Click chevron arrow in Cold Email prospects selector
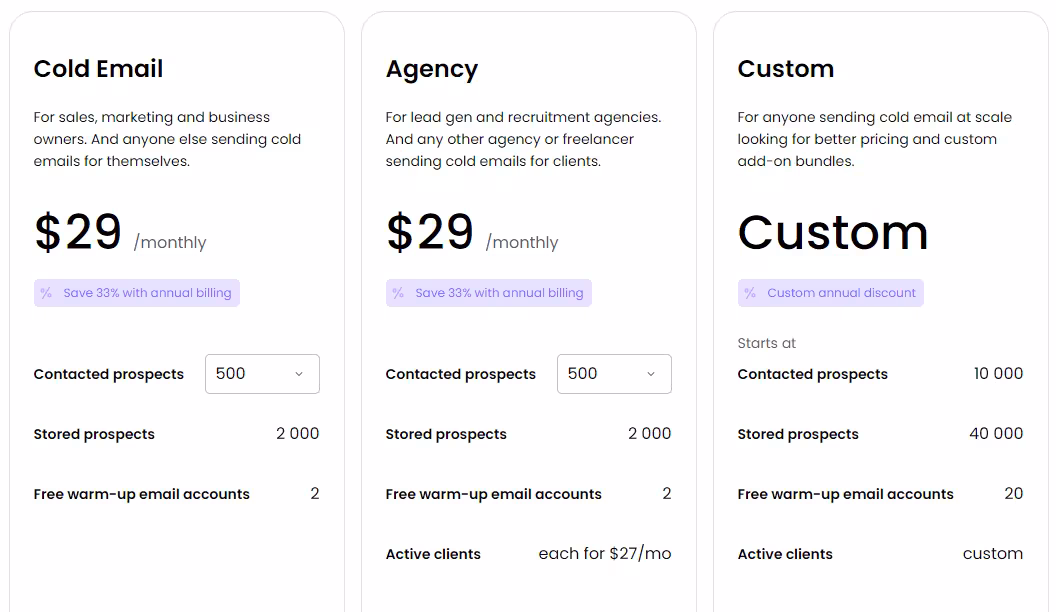1056x612 pixels. (x=299, y=374)
